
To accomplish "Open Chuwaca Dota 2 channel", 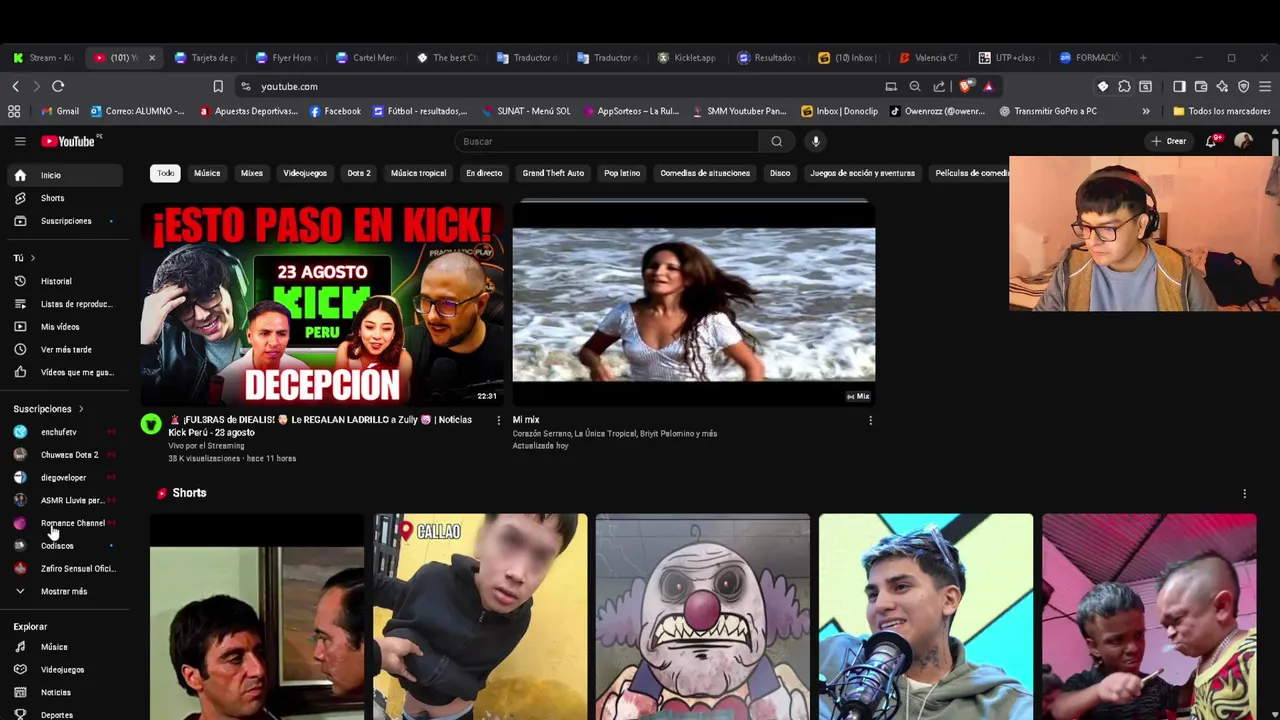I will tap(66, 455).
